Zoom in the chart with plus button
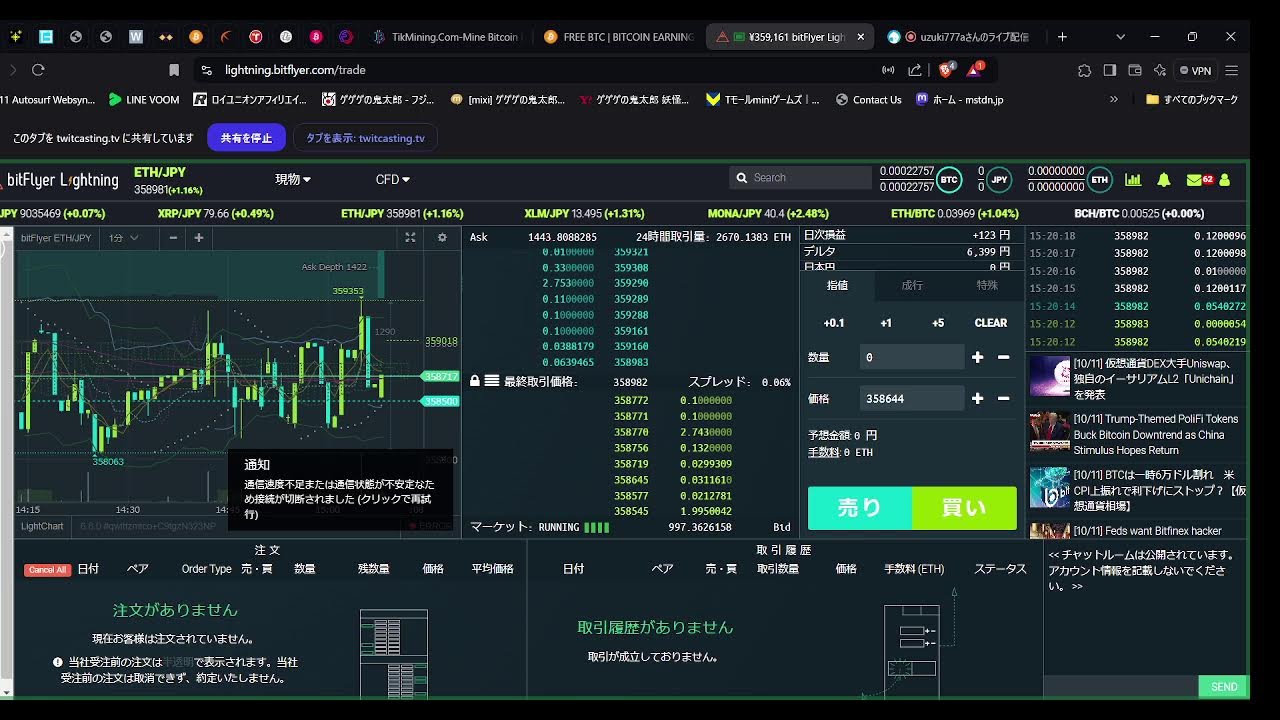Viewport: 1280px width, 720px height. point(199,238)
